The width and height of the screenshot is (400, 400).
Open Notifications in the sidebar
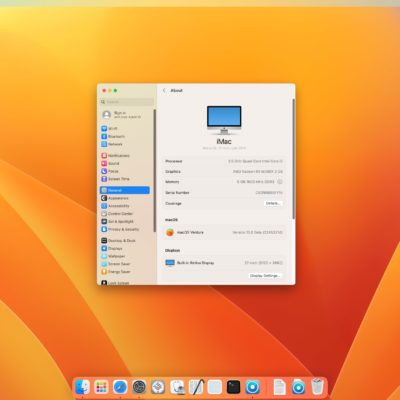point(125,156)
